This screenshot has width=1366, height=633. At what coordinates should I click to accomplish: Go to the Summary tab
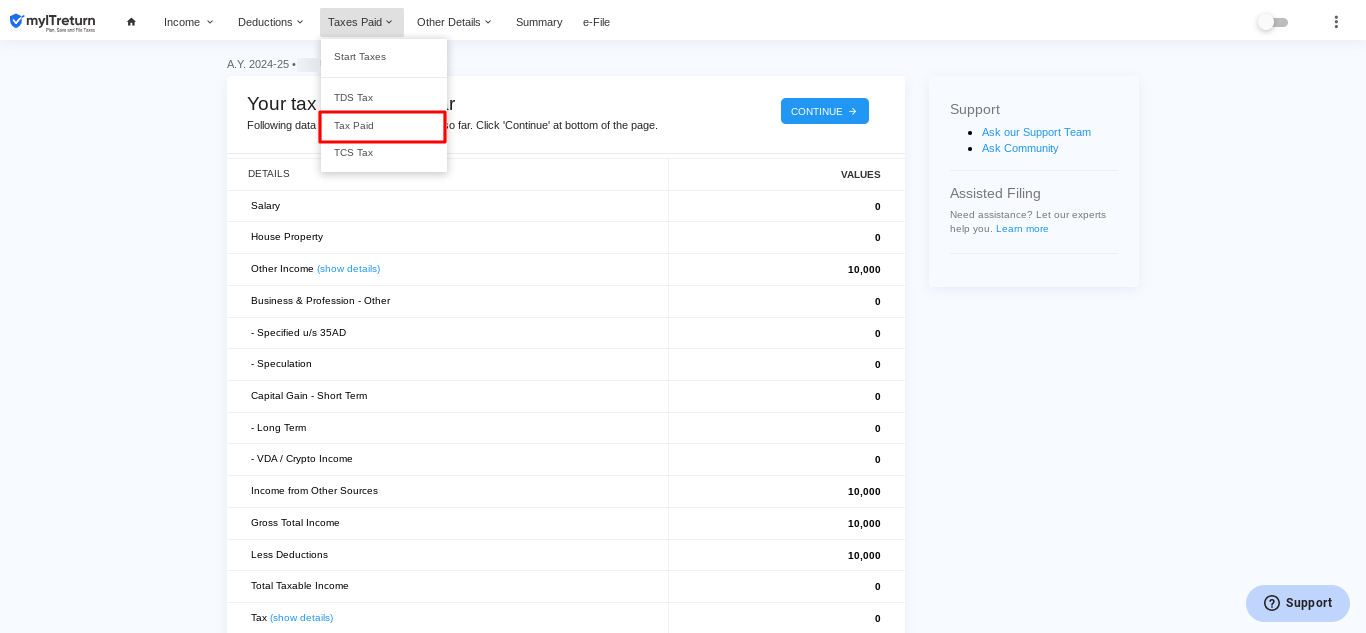click(x=539, y=22)
